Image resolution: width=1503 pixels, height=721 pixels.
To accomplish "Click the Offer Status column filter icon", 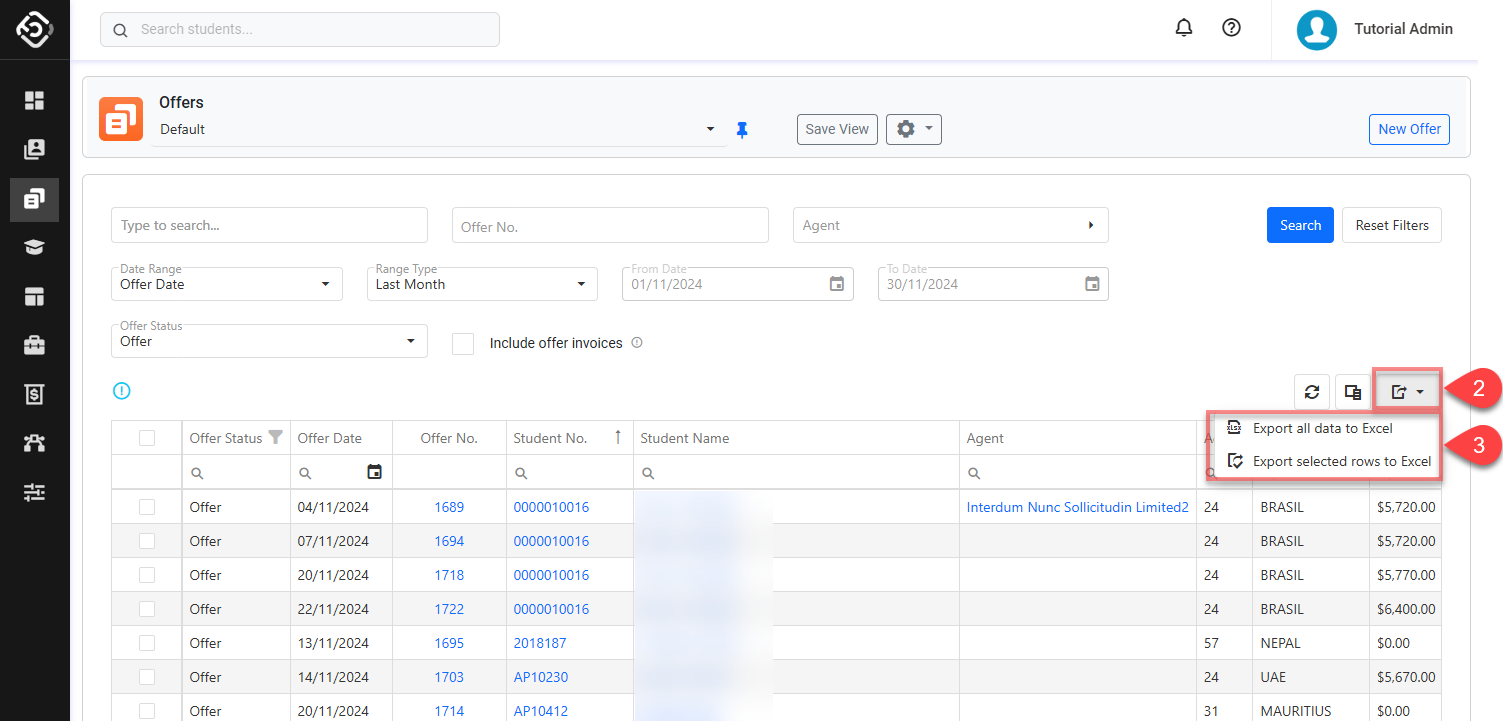I will (276, 438).
